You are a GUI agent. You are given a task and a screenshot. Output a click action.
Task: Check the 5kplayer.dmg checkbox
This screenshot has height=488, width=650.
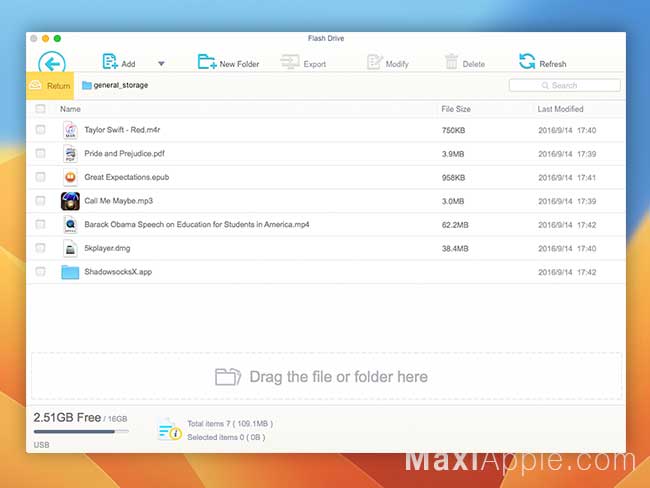tap(40, 248)
